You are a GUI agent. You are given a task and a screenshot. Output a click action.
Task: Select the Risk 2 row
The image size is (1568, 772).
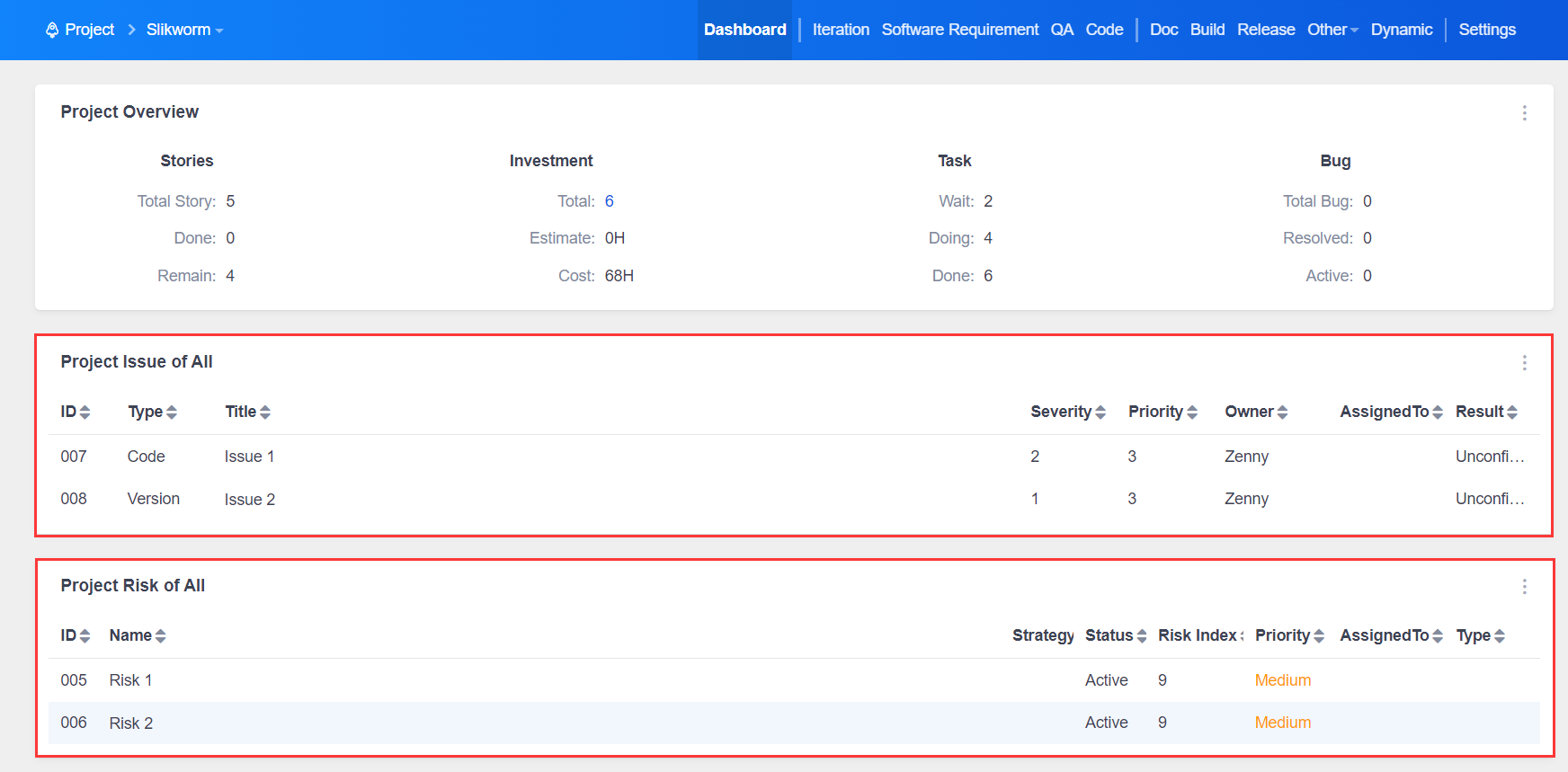131,723
